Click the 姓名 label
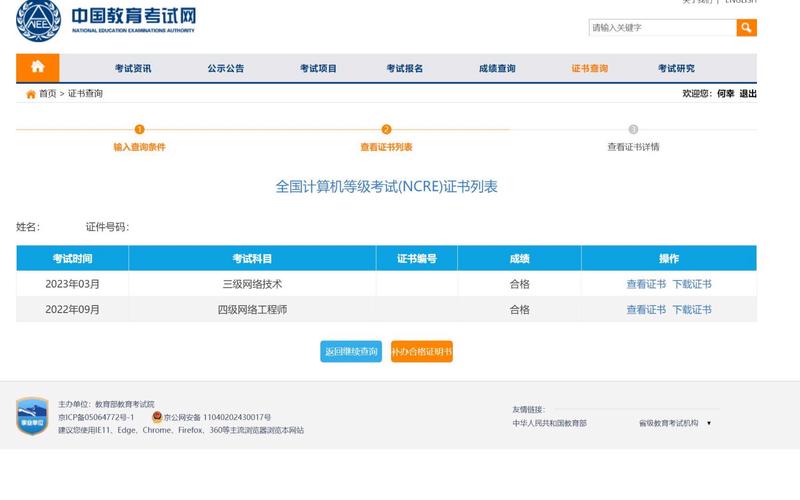800x500 pixels. click(28, 227)
